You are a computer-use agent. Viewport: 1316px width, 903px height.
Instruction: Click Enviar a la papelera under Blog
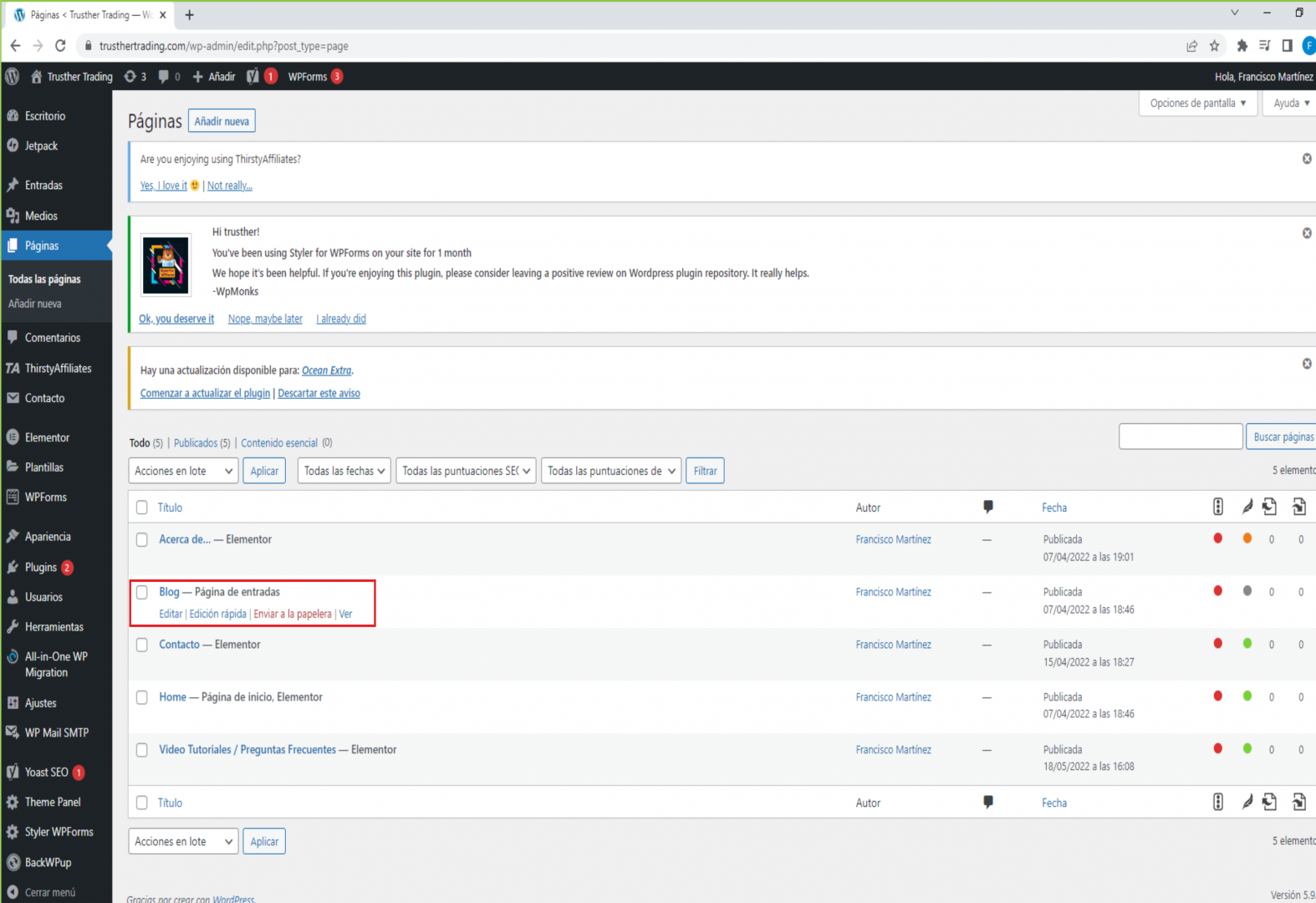(x=293, y=614)
